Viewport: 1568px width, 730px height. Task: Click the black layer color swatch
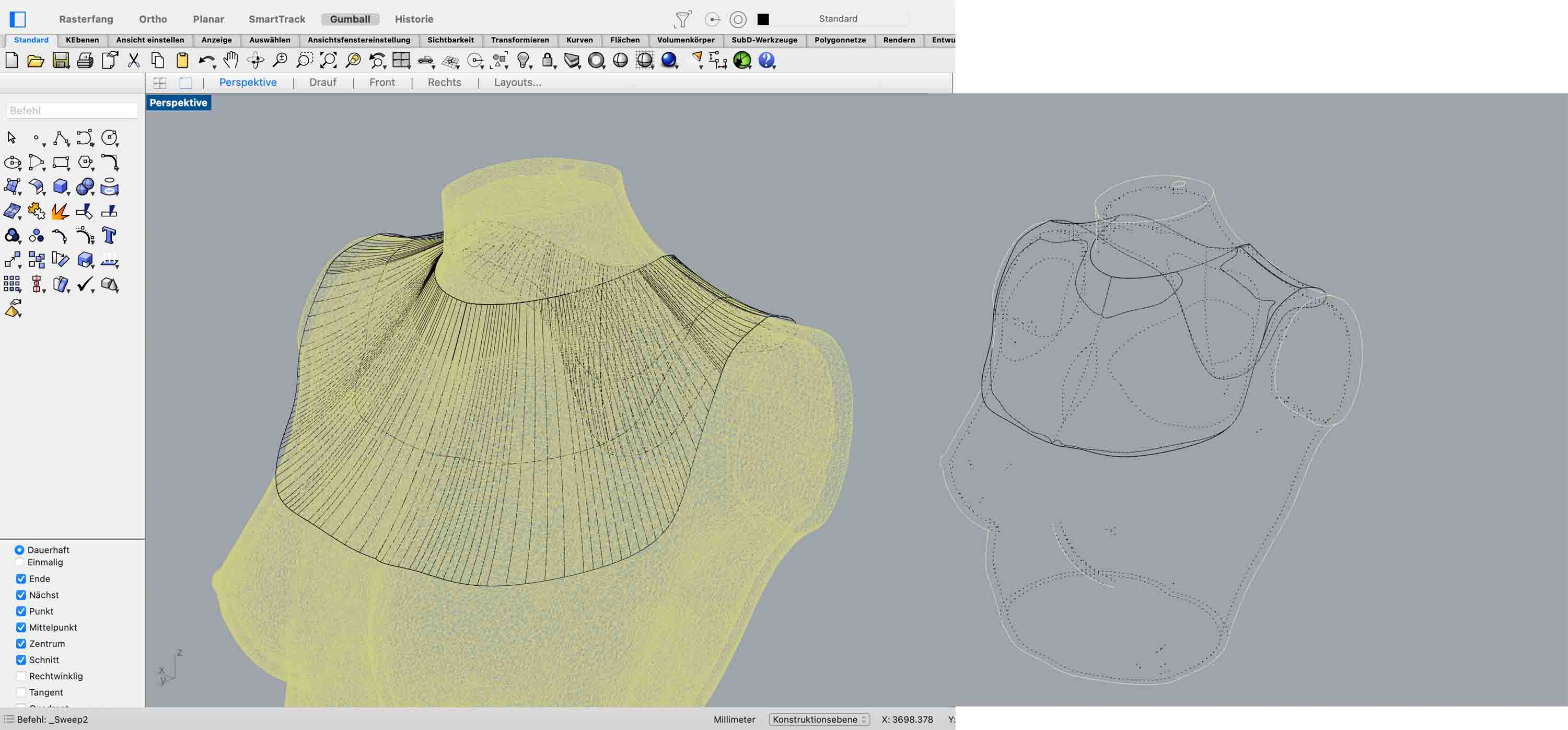763,19
